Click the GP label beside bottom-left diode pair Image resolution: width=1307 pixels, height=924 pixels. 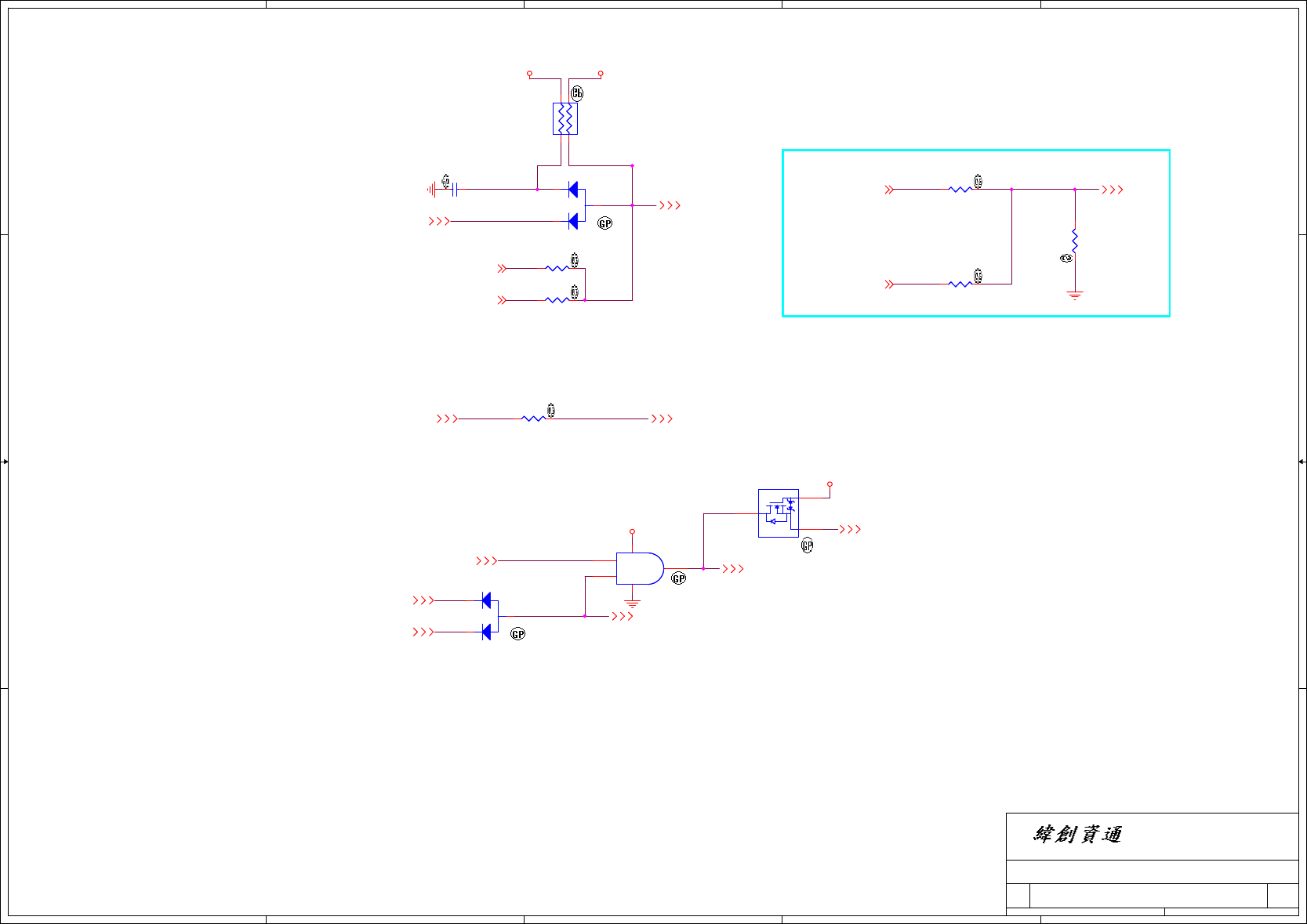[518, 634]
